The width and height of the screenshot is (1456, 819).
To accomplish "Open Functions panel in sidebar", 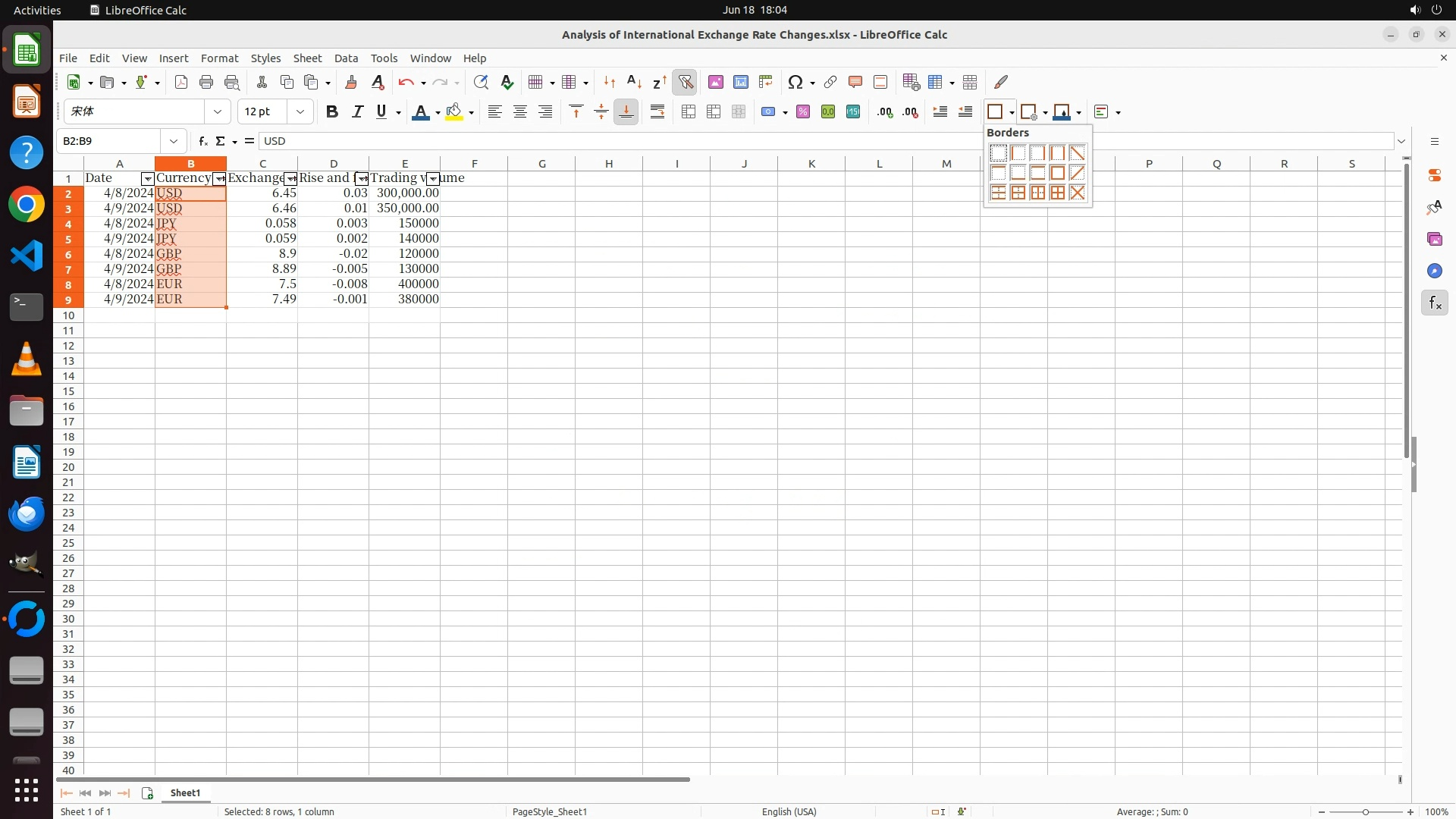I will pos(1434,303).
